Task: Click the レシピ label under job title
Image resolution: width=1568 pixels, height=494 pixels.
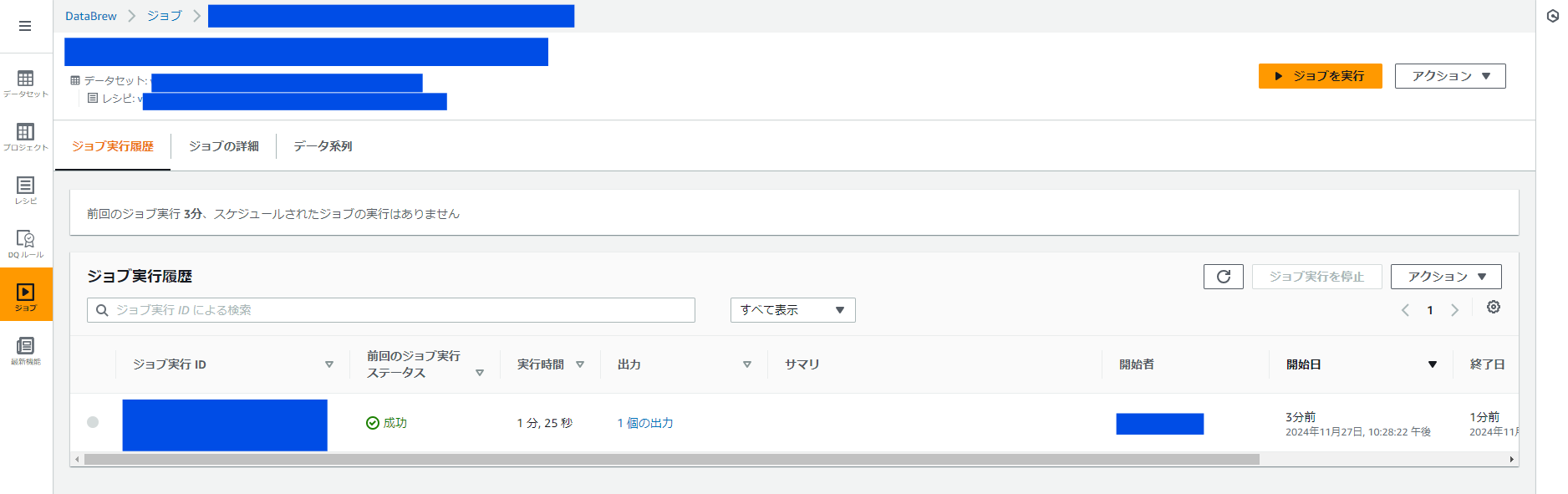Action: (x=118, y=99)
